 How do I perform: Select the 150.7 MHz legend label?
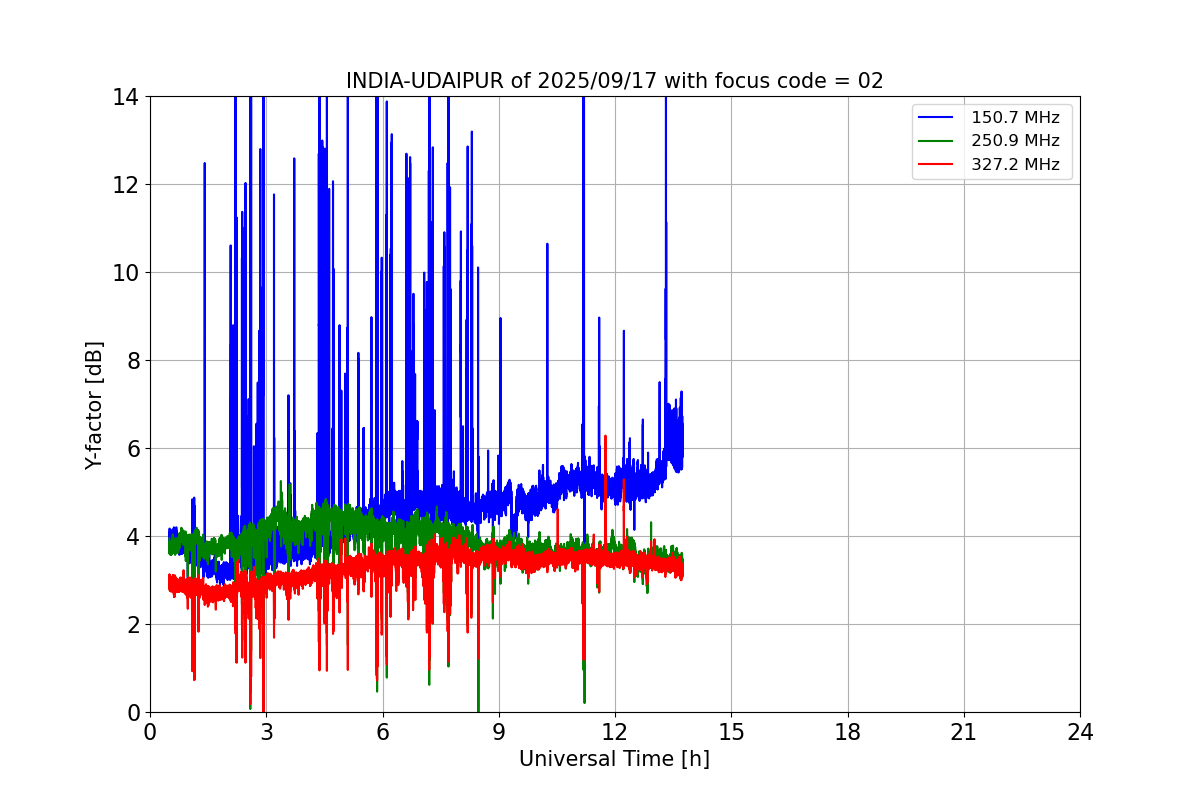[1015, 117]
